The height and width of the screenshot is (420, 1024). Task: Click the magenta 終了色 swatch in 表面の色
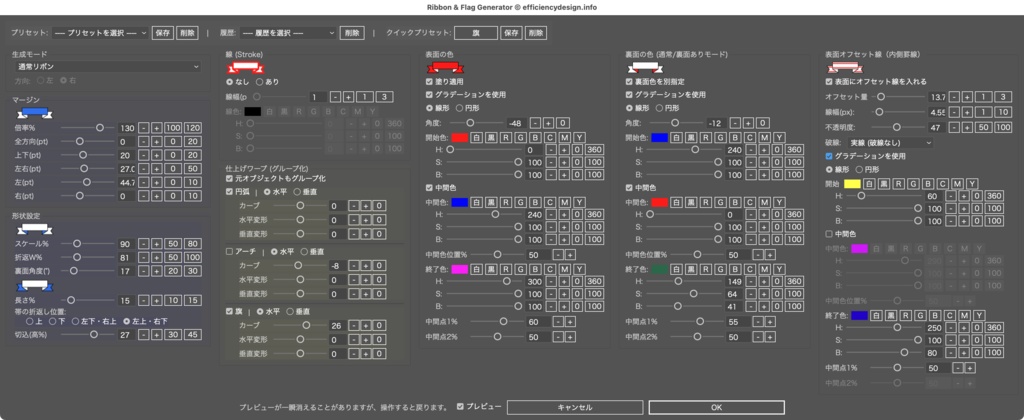pyautogui.click(x=460, y=269)
